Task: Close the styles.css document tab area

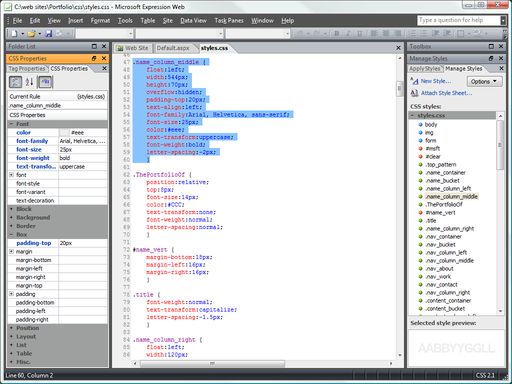Action: click(398, 48)
